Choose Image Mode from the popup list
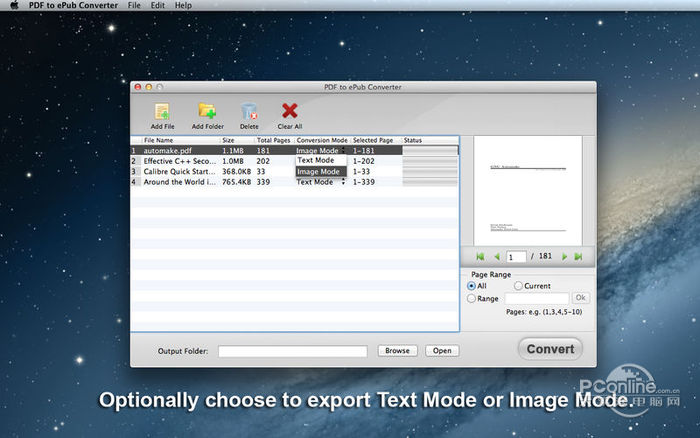Image resolution: width=700 pixels, height=438 pixels. (x=321, y=171)
